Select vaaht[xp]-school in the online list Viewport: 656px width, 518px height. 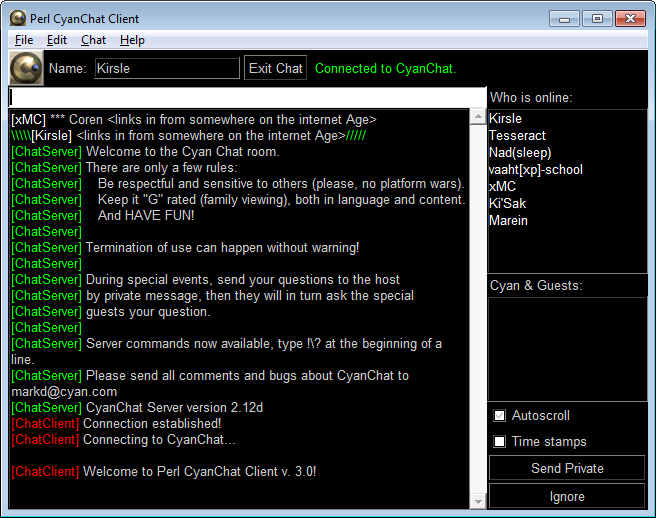click(x=536, y=169)
